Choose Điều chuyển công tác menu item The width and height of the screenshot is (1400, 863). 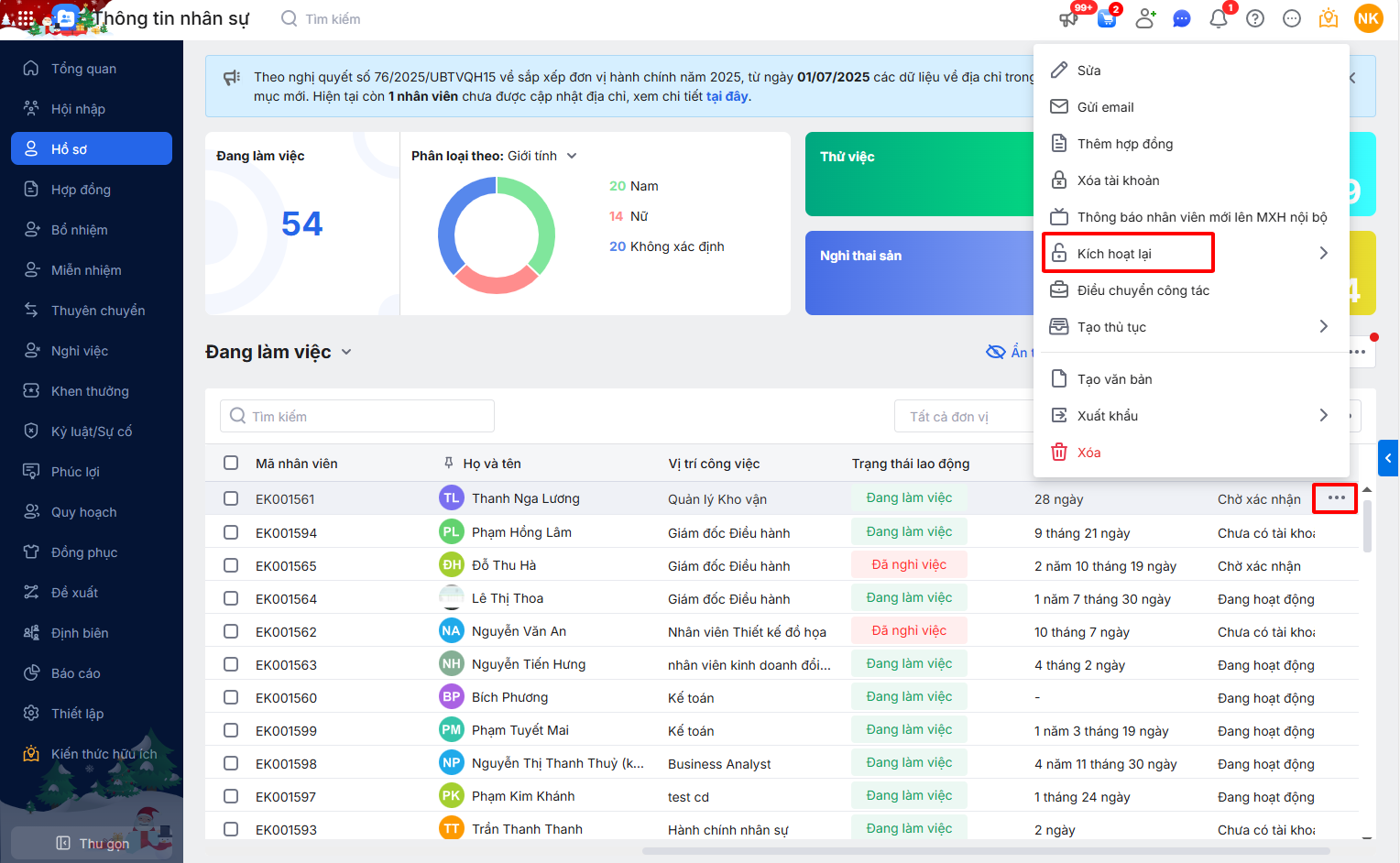pyautogui.click(x=1143, y=290)
